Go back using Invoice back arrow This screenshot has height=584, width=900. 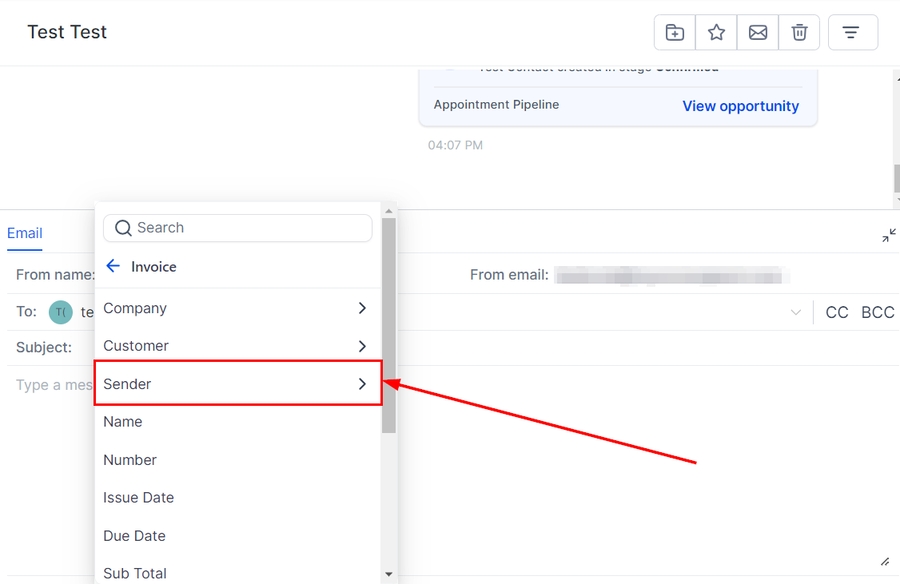click(113, 266)
